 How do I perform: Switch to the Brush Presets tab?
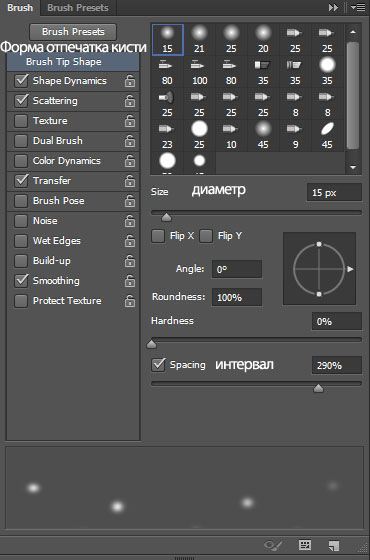click(78, 8)
